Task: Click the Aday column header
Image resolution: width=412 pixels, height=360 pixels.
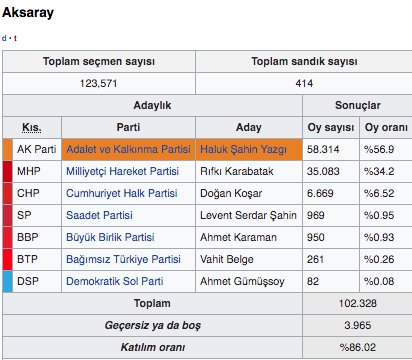Action: pos(249,127)
